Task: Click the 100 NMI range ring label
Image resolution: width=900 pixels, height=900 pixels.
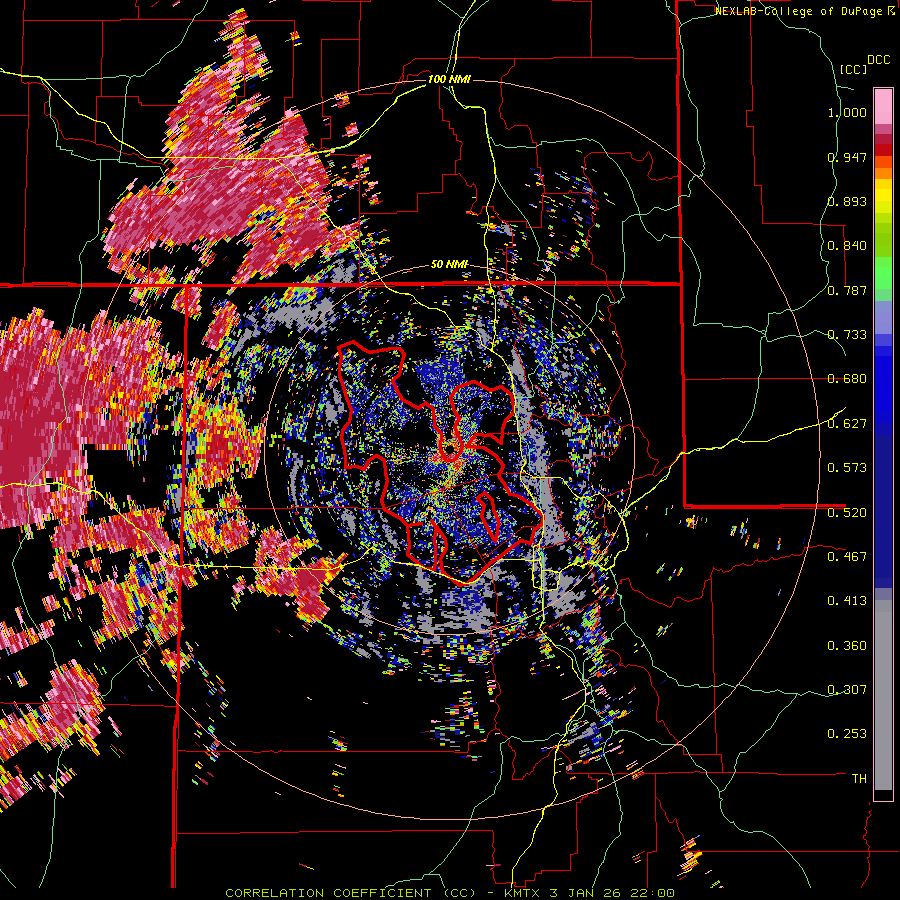Action: (449, 79)
